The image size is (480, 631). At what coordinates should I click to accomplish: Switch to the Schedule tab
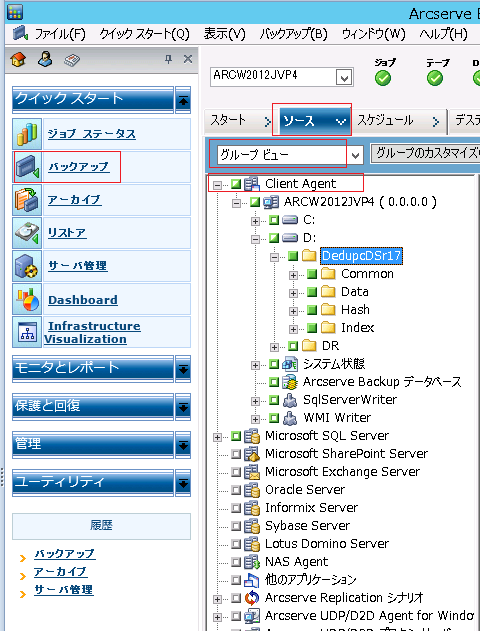click(400, 120)
